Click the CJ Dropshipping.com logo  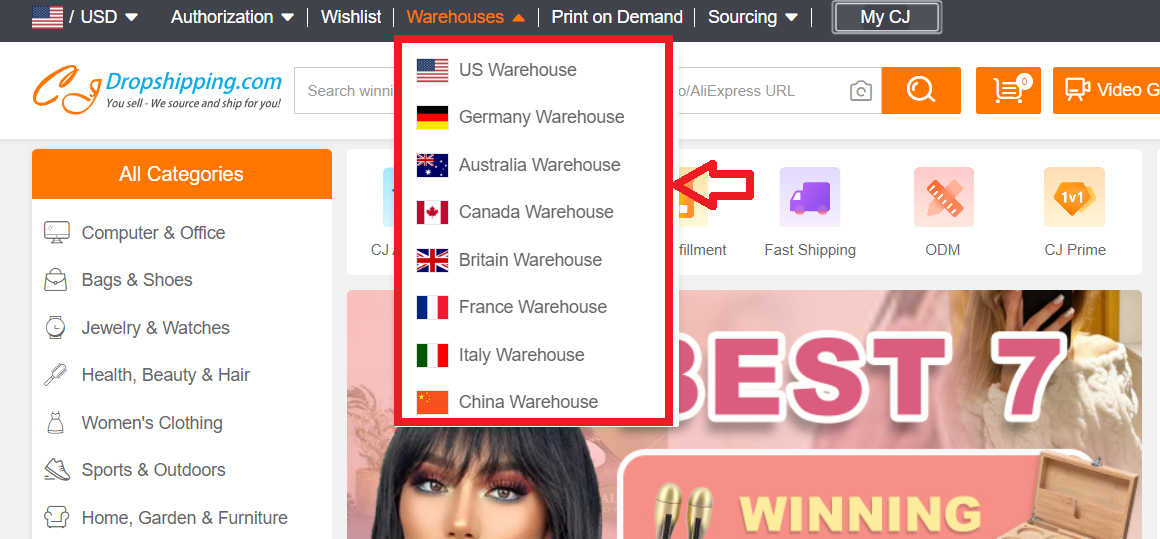[157, 90]
